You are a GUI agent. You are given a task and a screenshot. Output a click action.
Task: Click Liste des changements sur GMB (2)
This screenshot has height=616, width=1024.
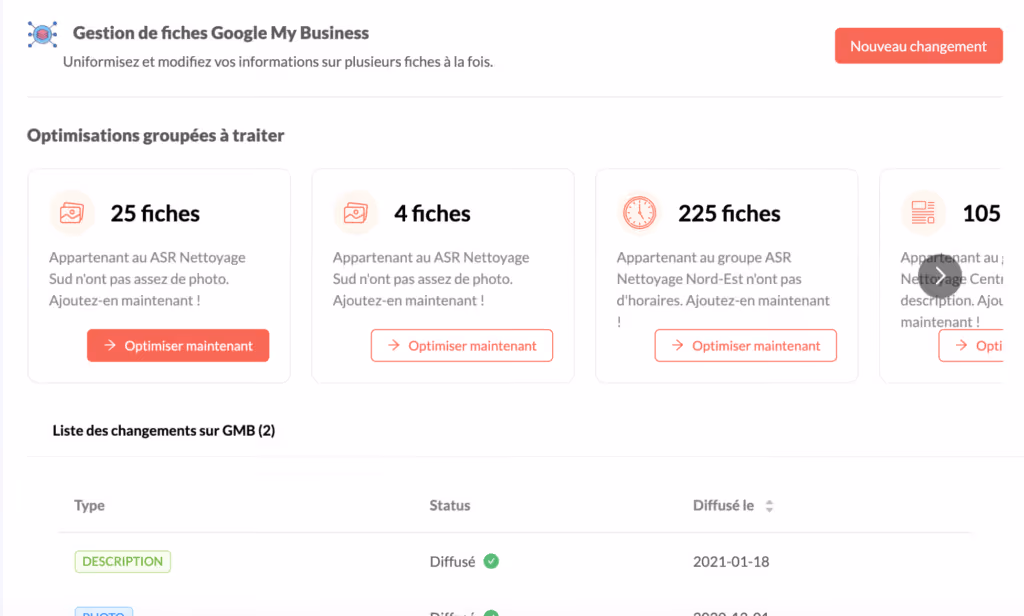point(164,430)
